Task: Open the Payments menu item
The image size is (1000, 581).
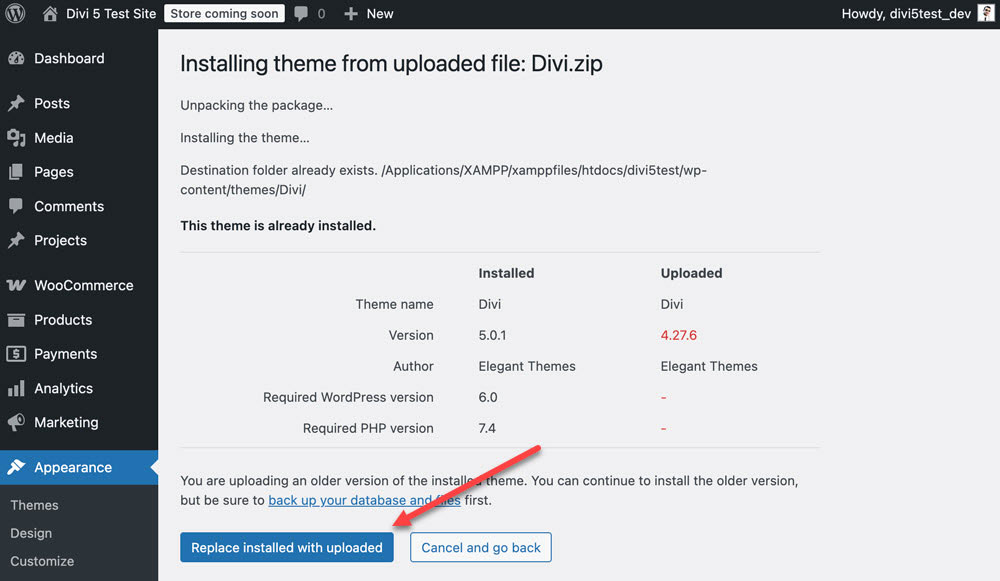Action: coord(66,354)
